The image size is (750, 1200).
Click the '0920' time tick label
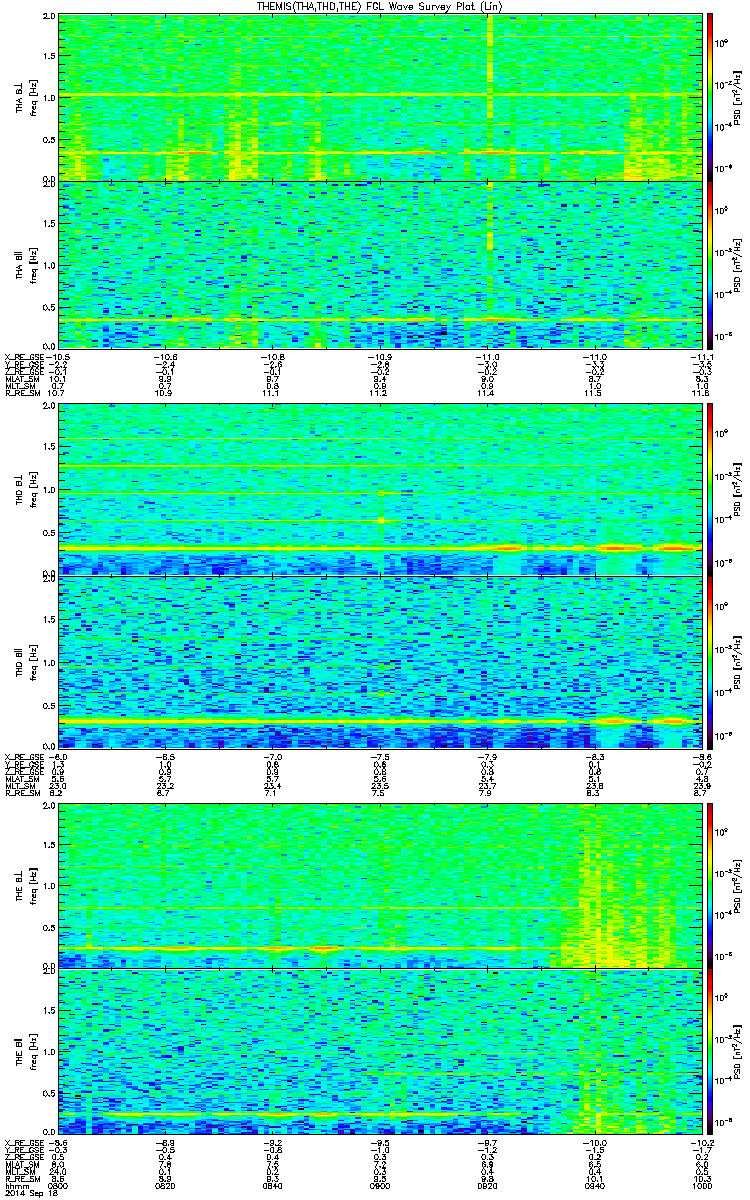488,1186
